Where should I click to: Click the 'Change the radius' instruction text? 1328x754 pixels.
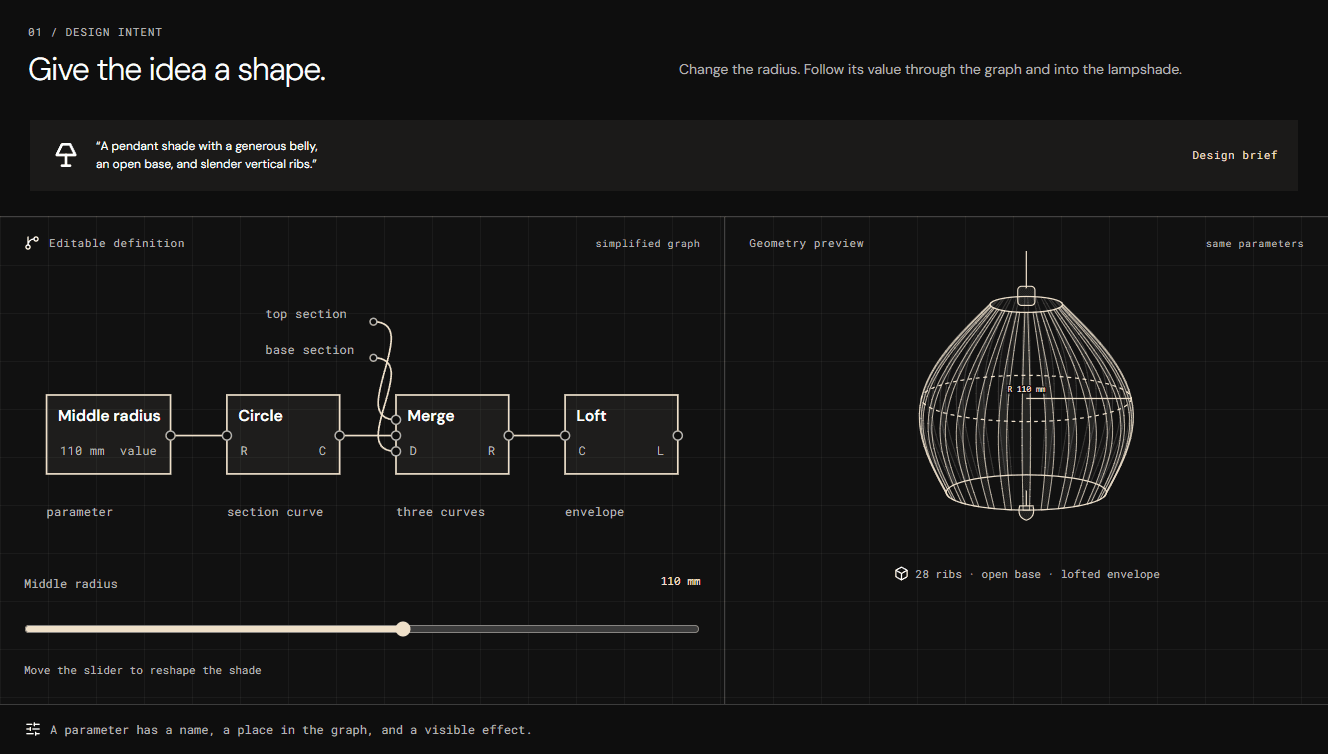point(930,69)
